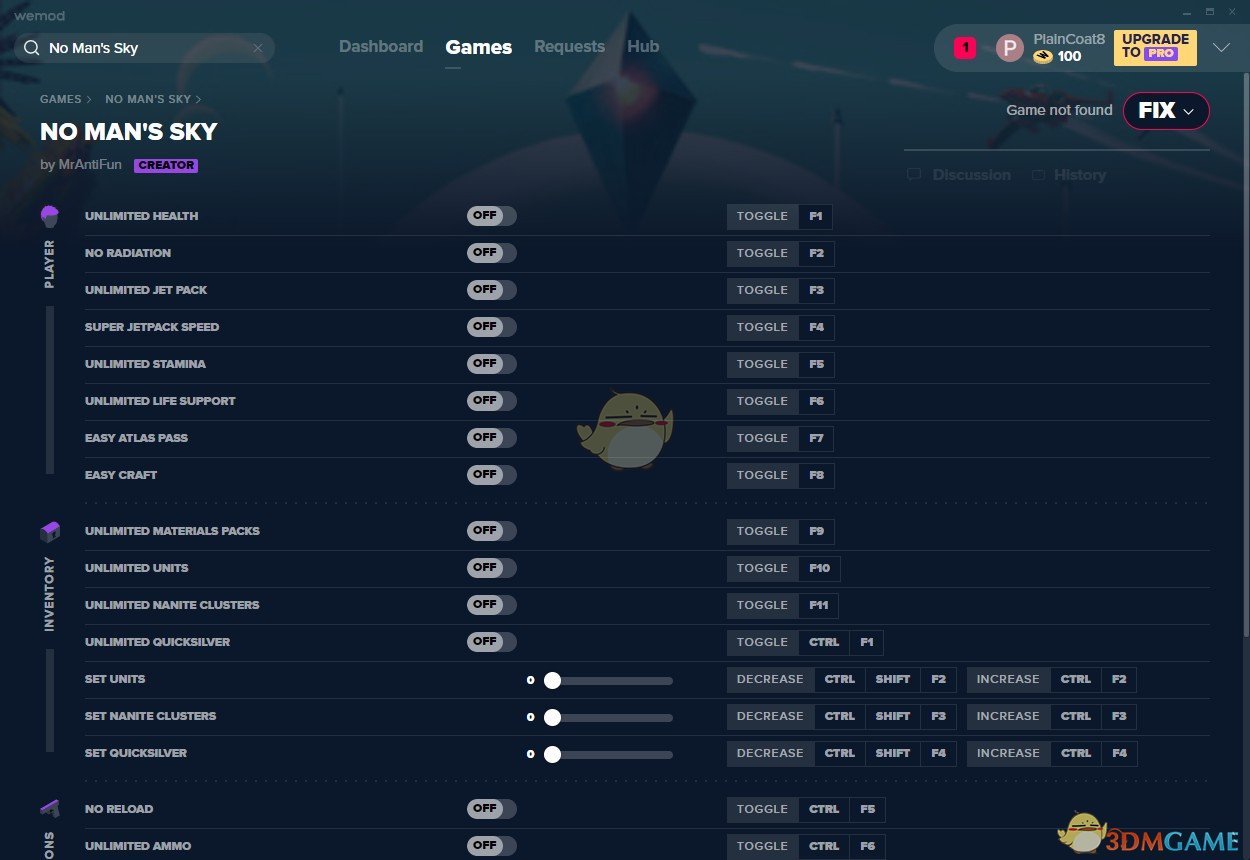Click the No Man's Sky search field
The image size is (1250, 860).
[x=145, y=48]
